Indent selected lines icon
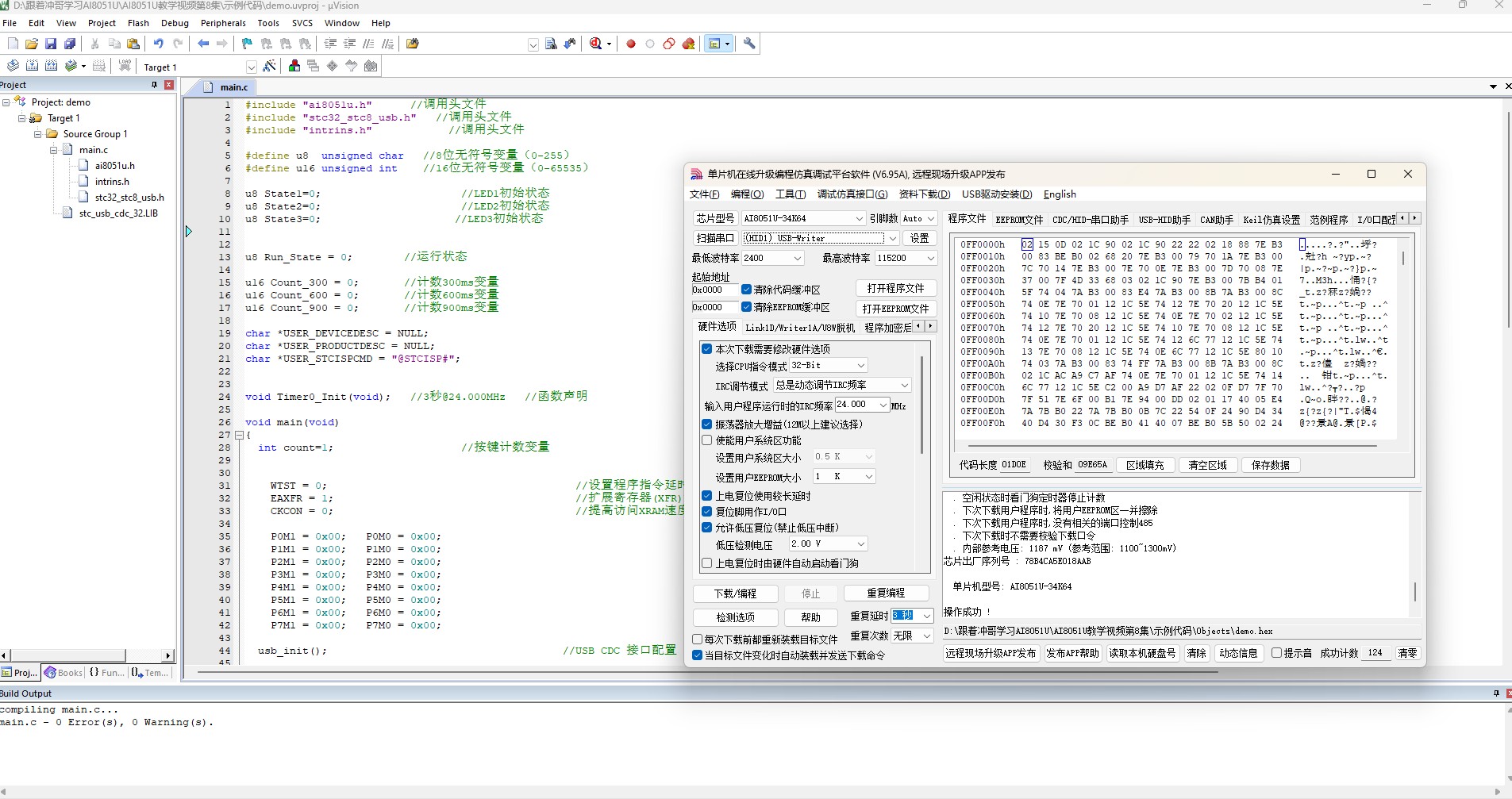Image resolution: width=1512 pixels, height=799 pixels. [330, 44]
